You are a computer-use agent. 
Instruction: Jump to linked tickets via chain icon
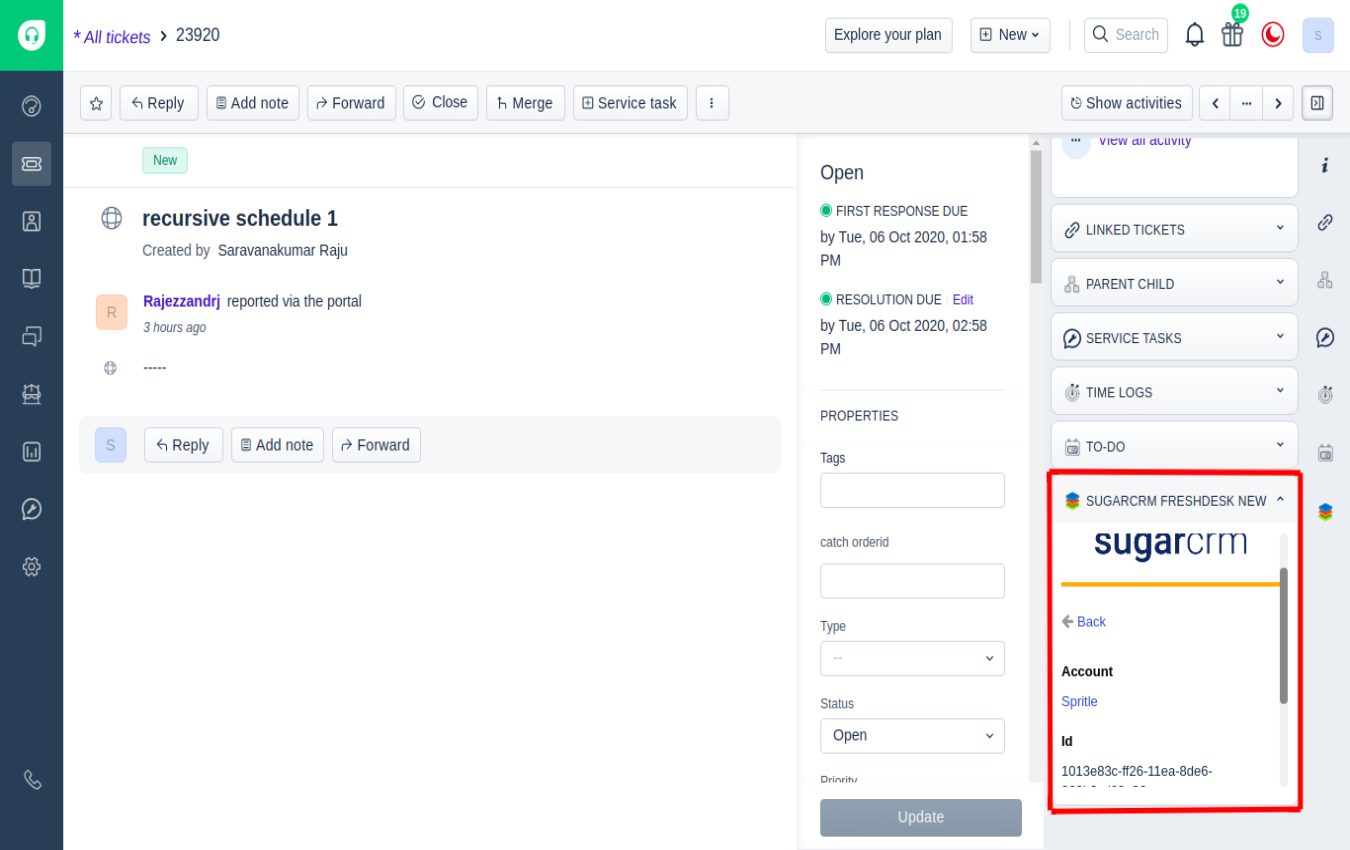point(1325,222)
